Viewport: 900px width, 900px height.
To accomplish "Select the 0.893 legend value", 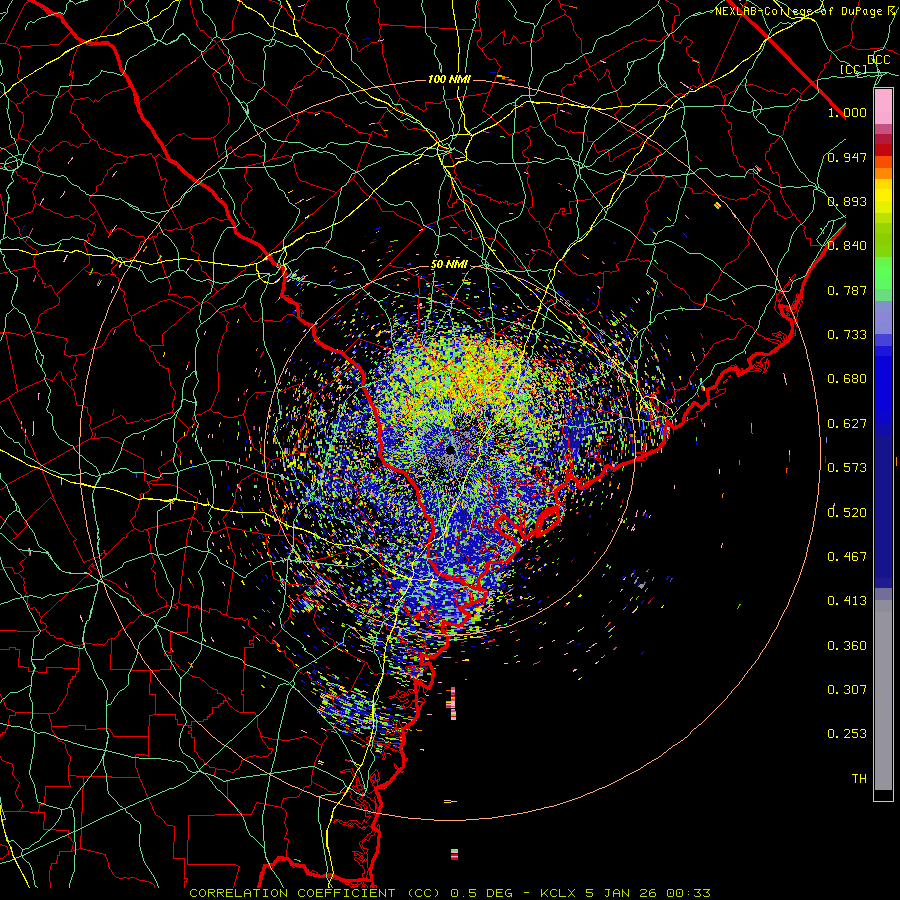I will (847, 201).
